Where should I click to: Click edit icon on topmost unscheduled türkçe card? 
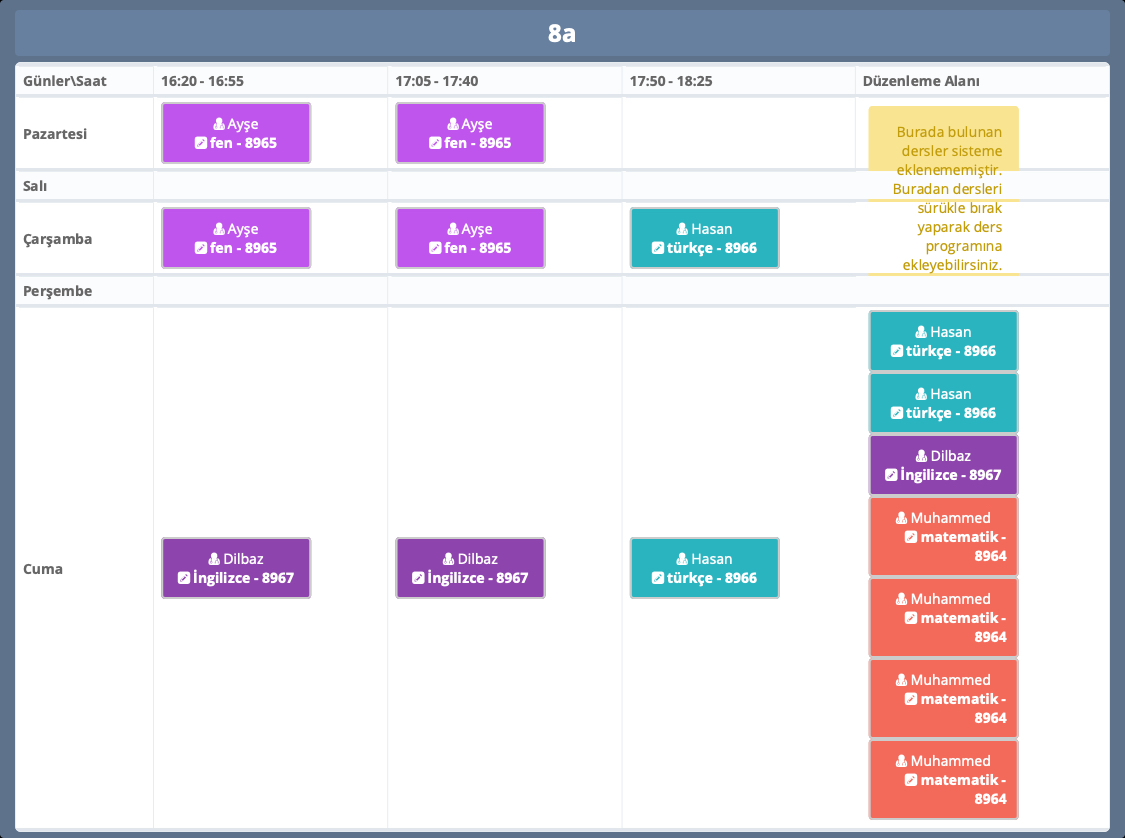[x=897, y=351]
